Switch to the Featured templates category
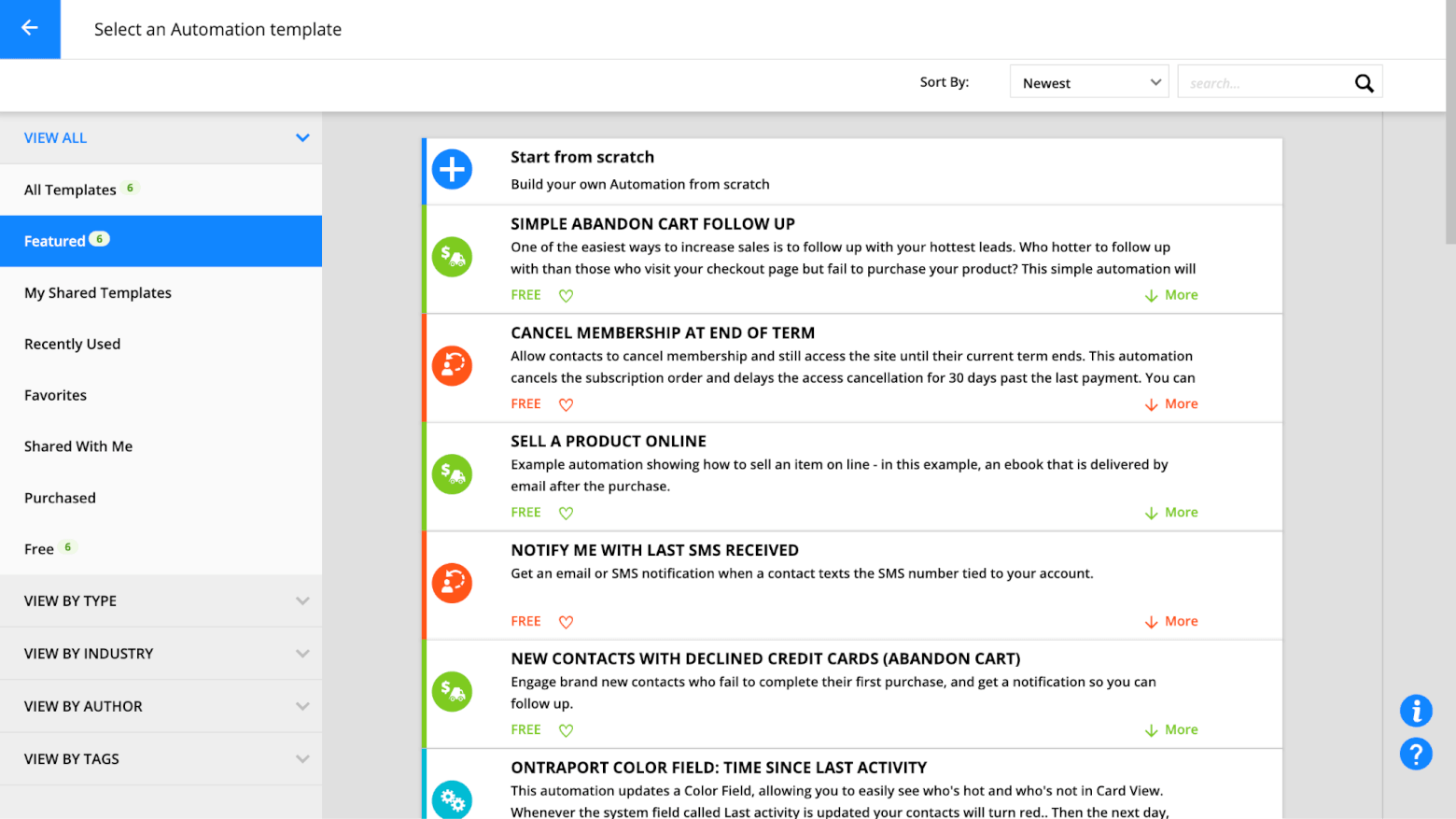The image size is (1456, 819). pyautogui.click(x=56, y=240)
